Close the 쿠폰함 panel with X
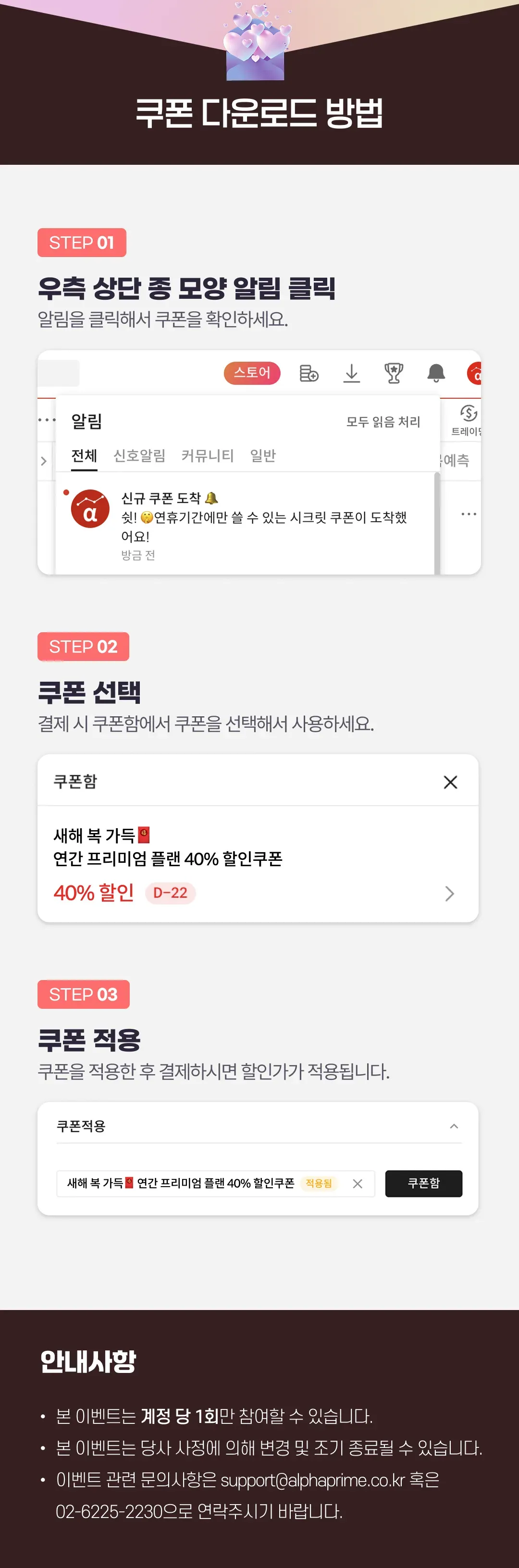The width and height of the screenshot is (519, 1568). pos(450,782)
